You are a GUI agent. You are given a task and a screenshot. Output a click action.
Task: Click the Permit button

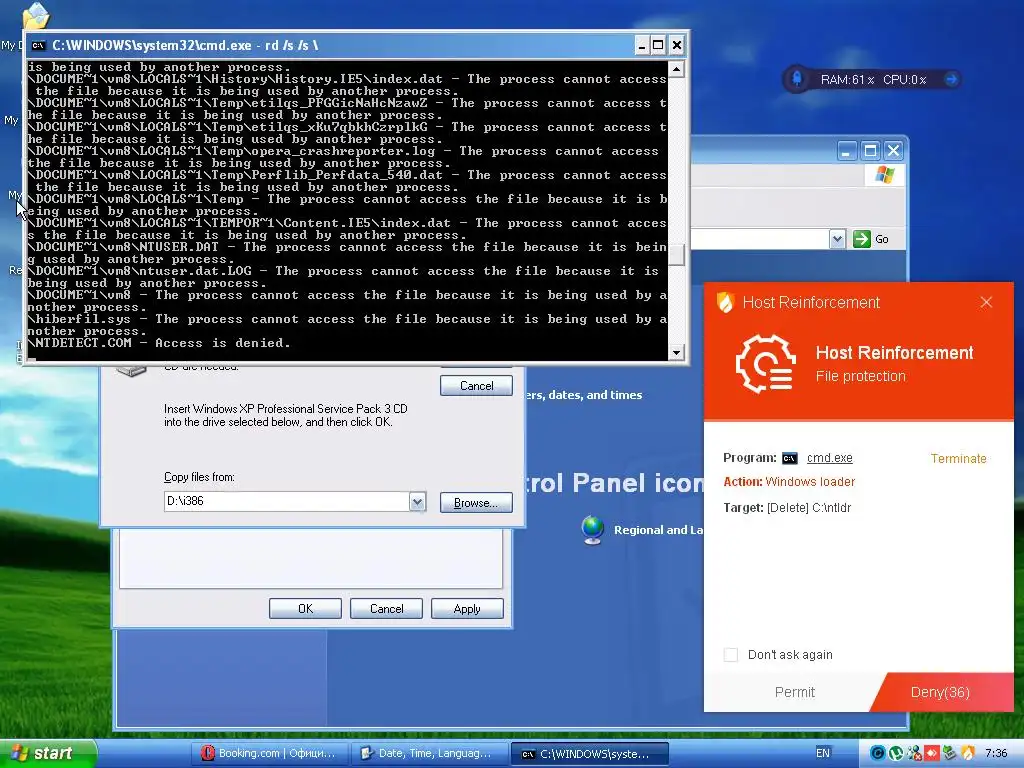794,692
